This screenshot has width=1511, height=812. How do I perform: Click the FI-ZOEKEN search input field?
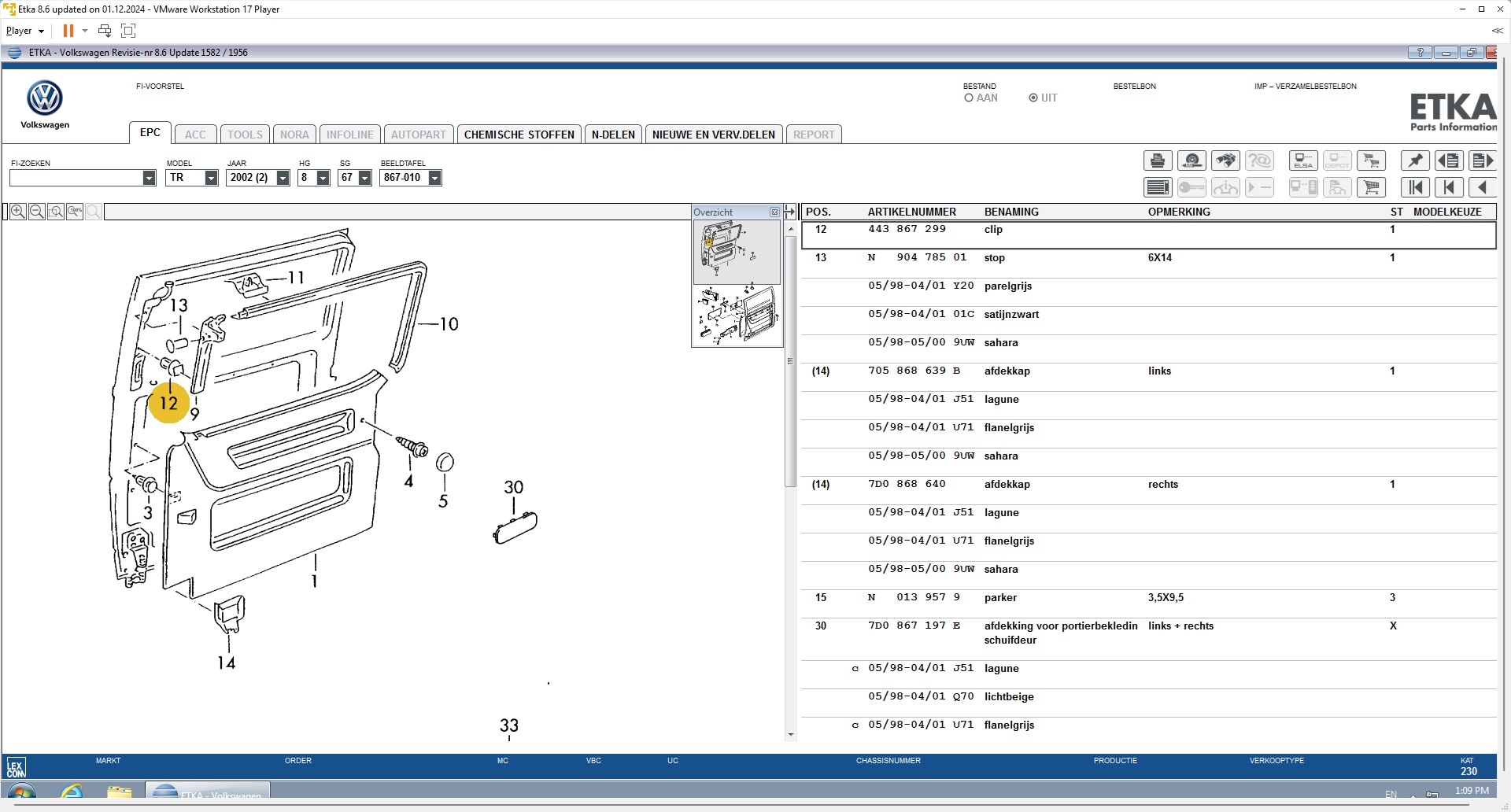pos(76,178)
